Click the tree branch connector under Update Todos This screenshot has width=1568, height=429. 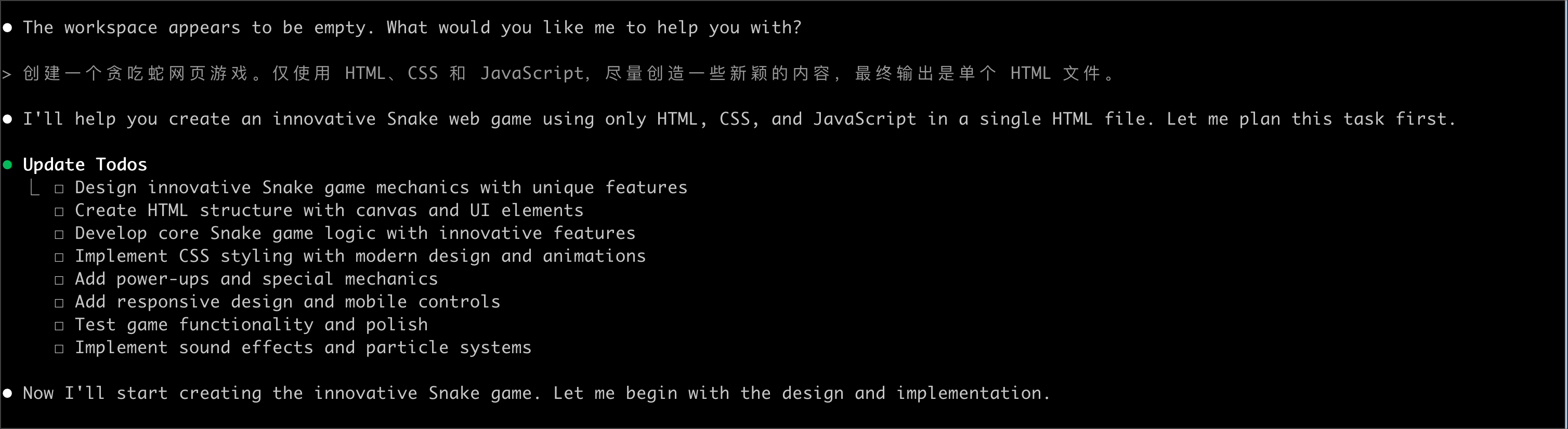pos(35,187)
